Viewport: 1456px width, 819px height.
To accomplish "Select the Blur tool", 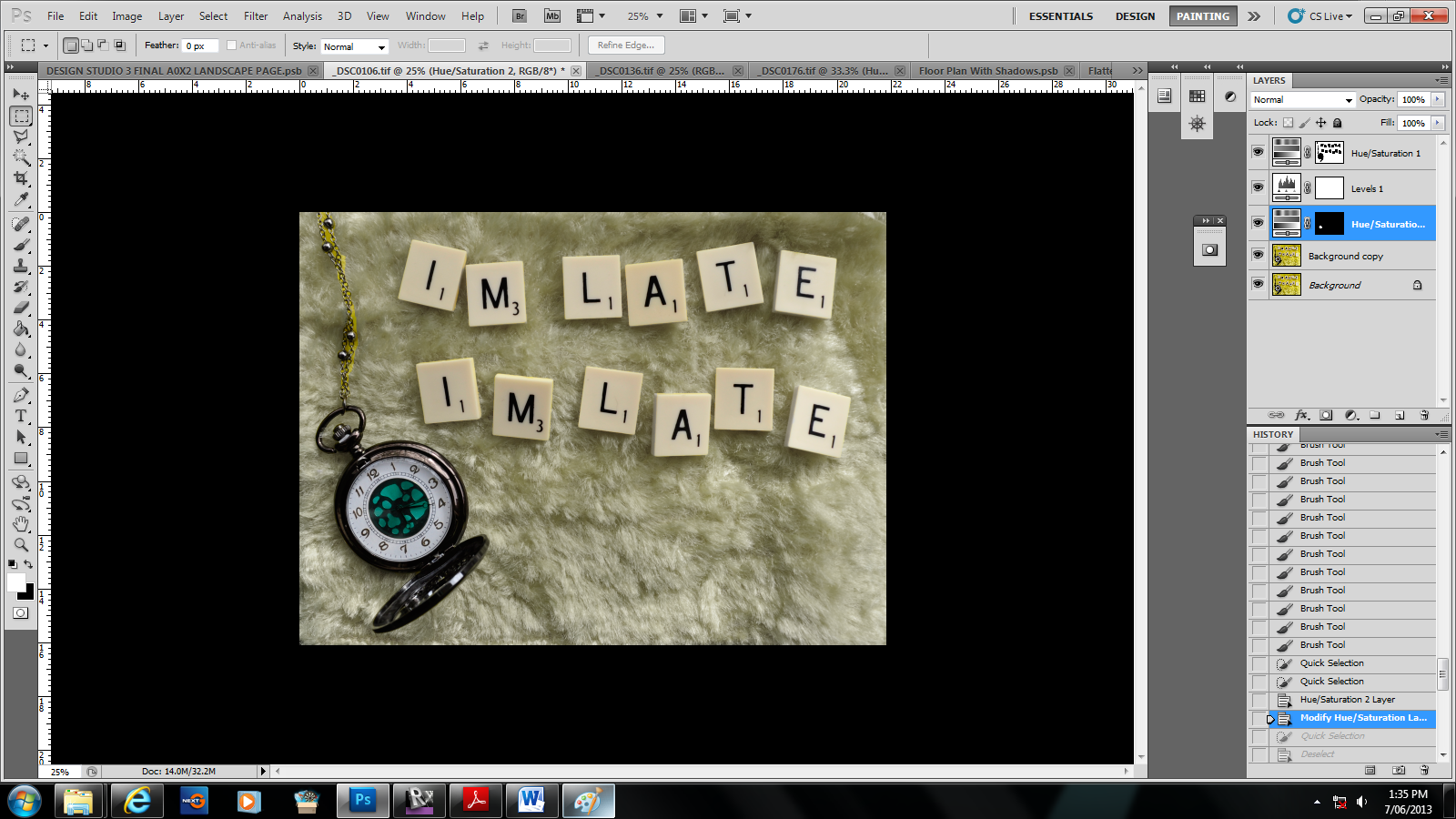I will coord(21,349).
